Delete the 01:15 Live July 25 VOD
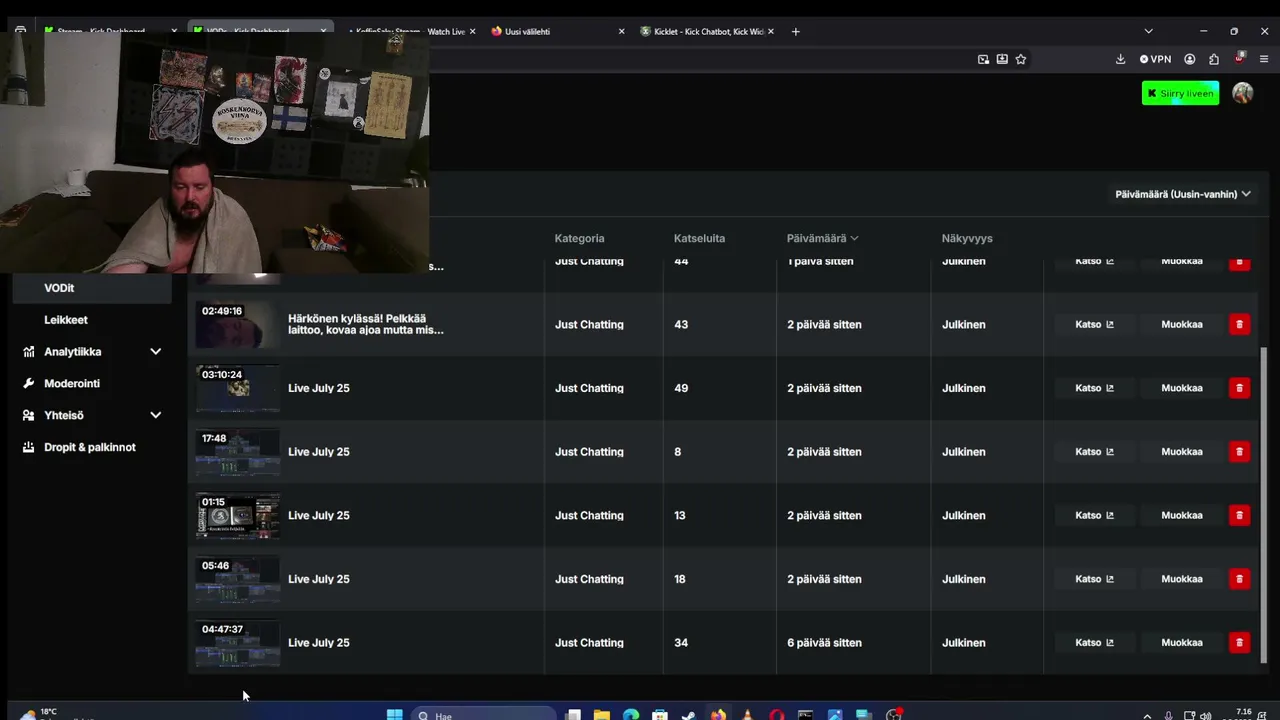This screenshot has width=1280, height=720. coord(1239,515)
